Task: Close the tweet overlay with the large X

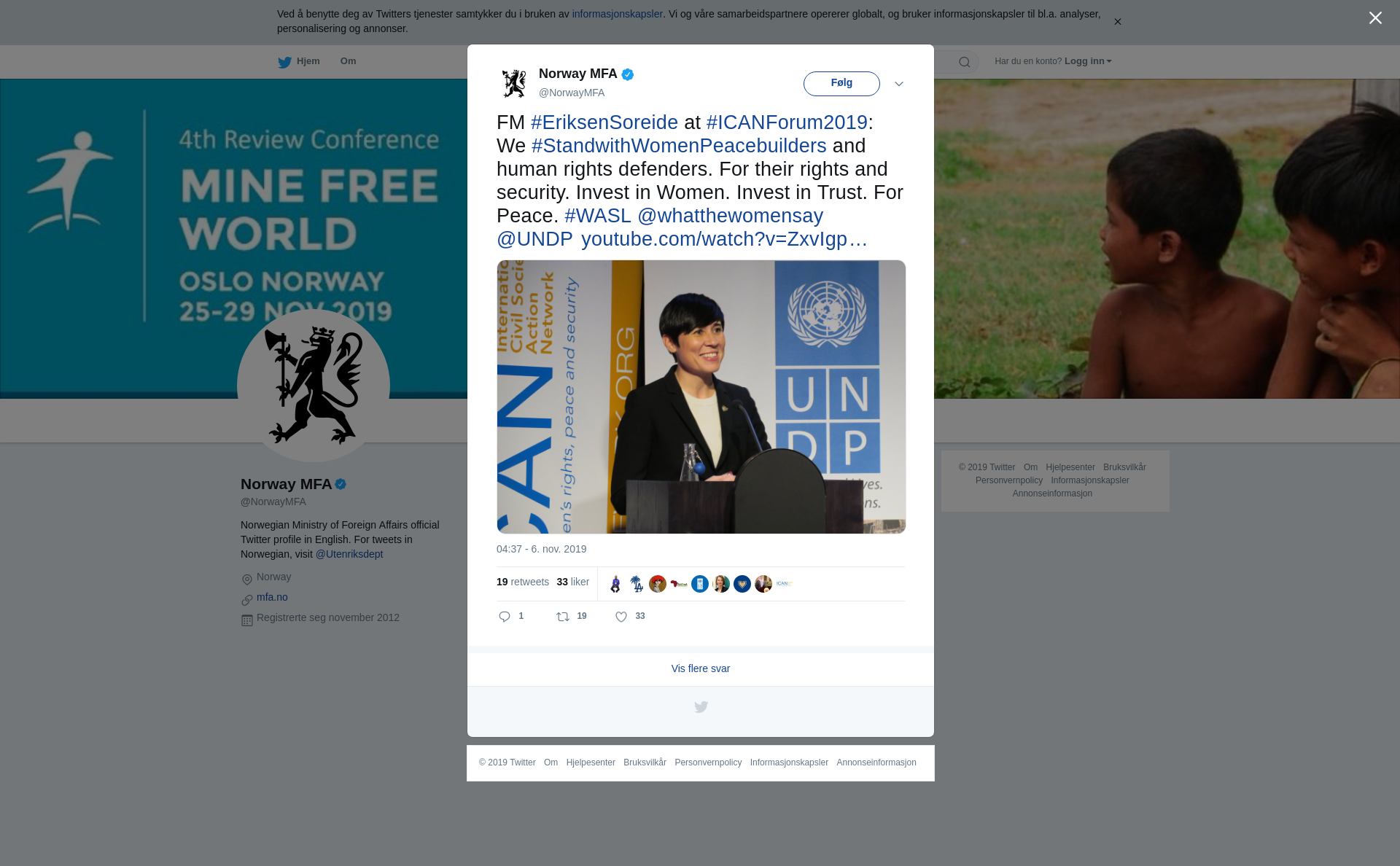Action: [1375, 18]
